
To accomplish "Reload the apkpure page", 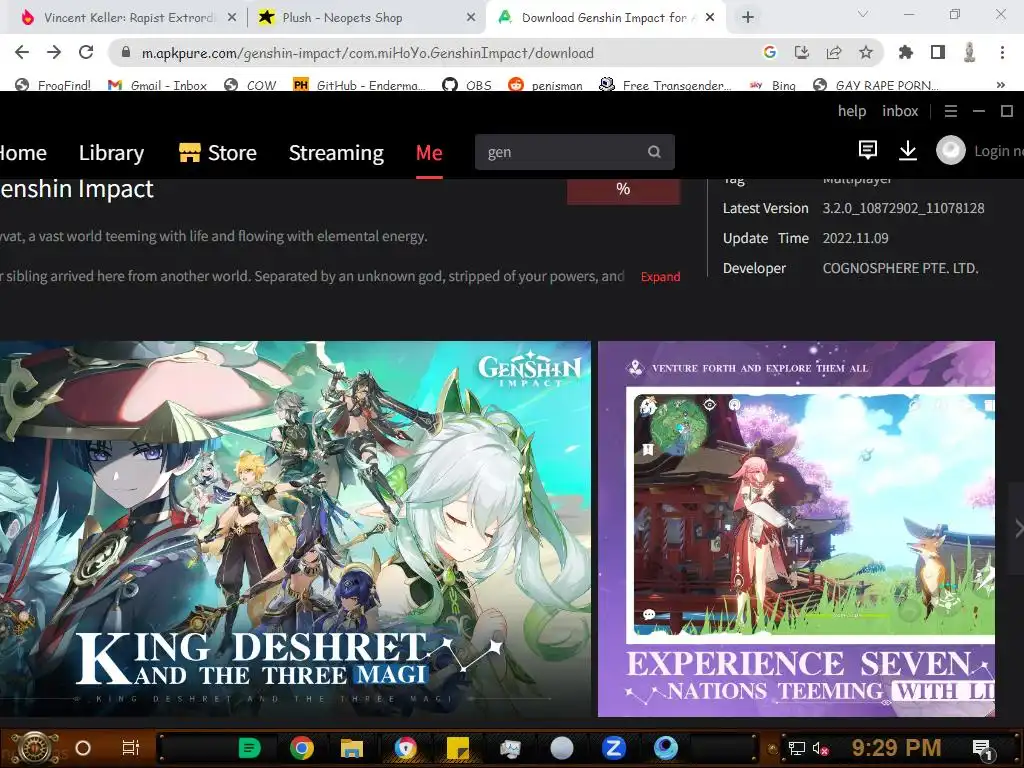I will tap(86, 52).
